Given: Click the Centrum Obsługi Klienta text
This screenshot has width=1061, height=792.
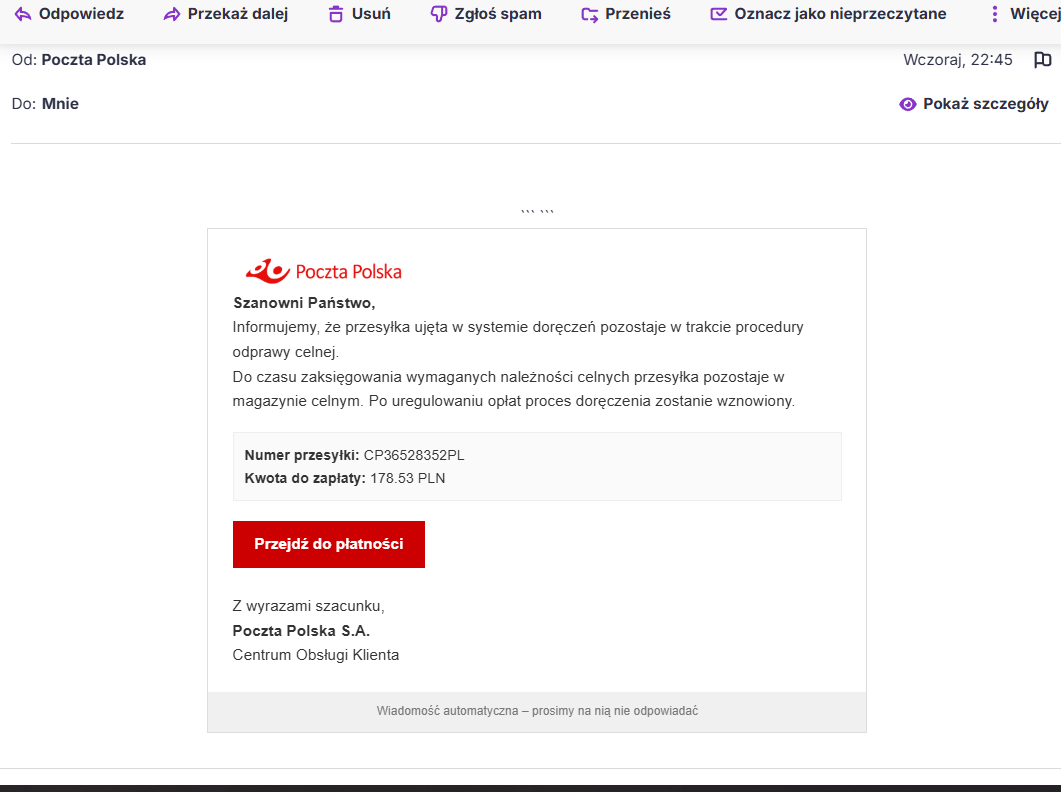Looking at the screenshot, I should (315, 655).
